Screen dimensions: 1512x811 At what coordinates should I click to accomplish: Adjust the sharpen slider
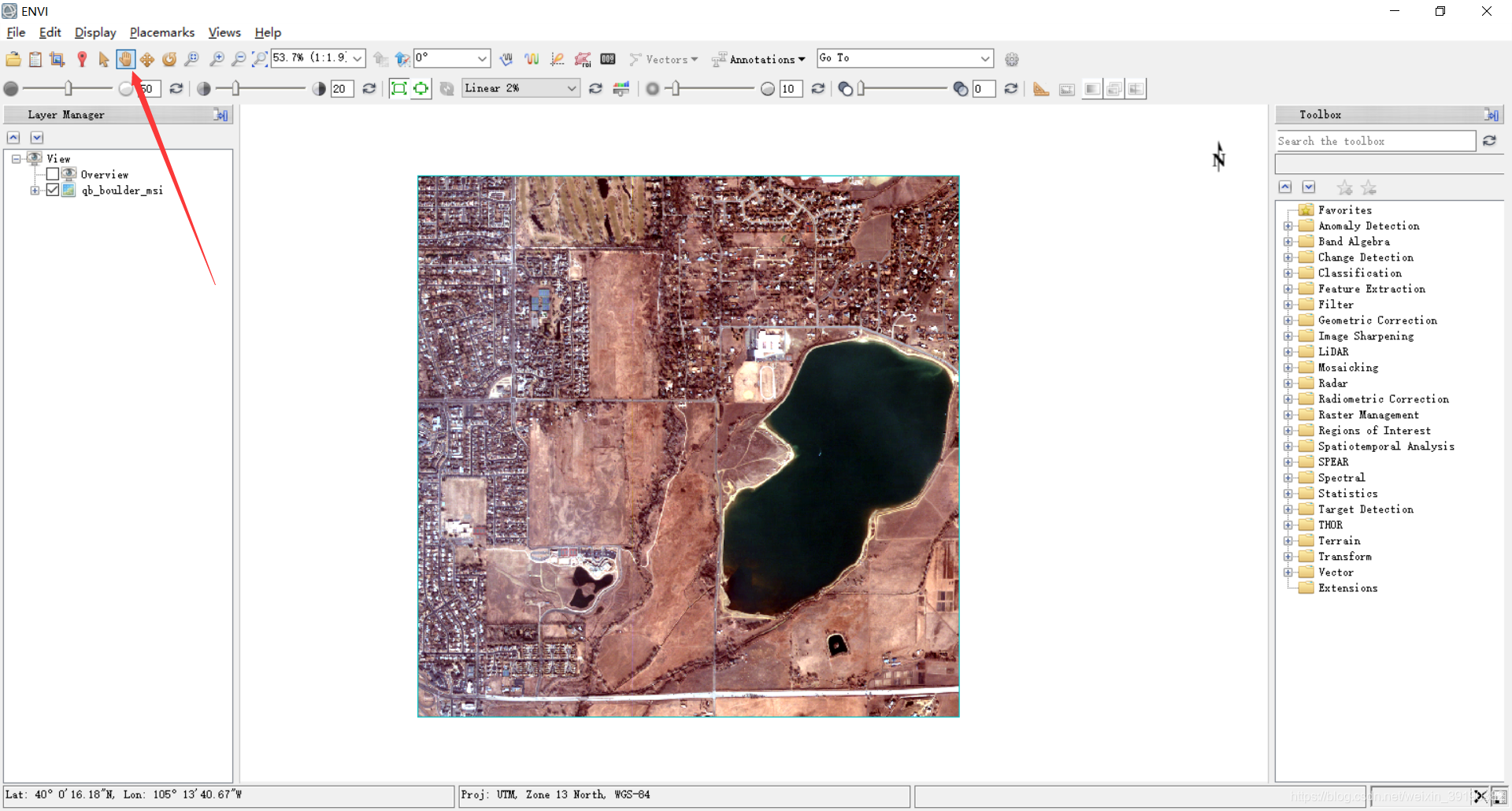click(676, 88)
